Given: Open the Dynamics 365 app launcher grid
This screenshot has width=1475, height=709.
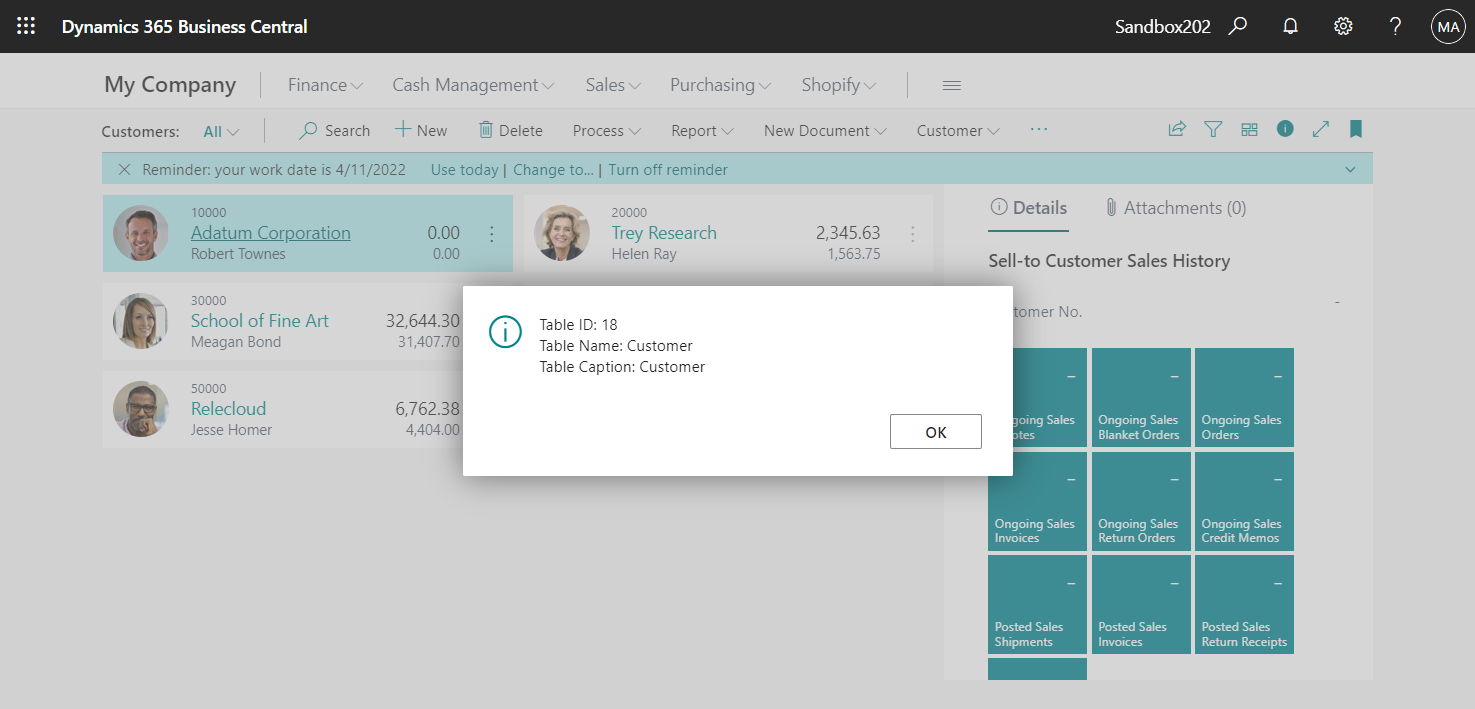Looking at the screenshot, I should (26, 26).
